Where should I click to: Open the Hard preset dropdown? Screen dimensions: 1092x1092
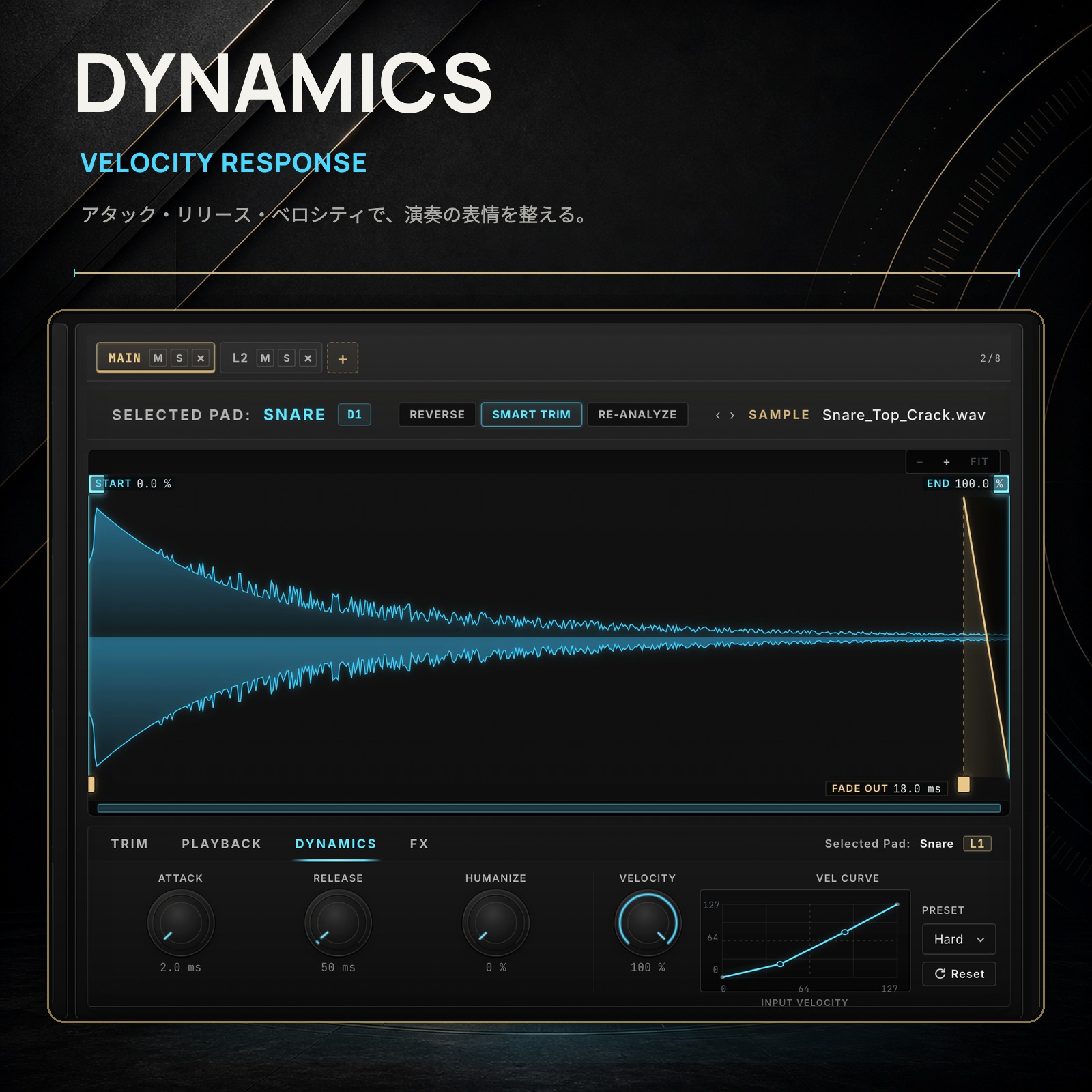click(959, 939)
